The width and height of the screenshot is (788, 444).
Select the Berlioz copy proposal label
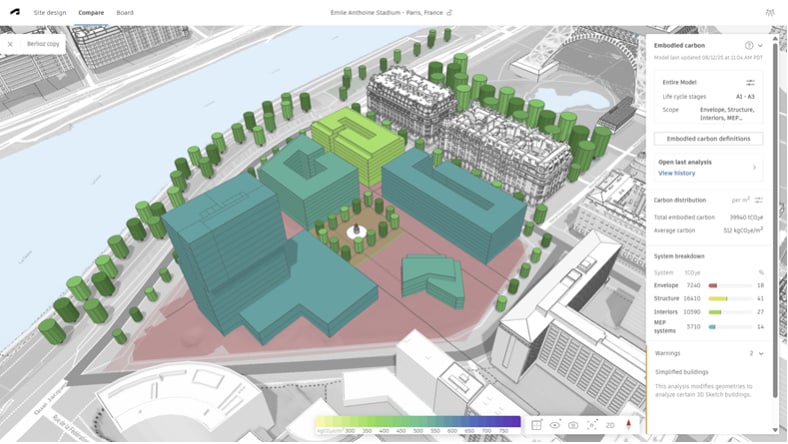[43, 44]
